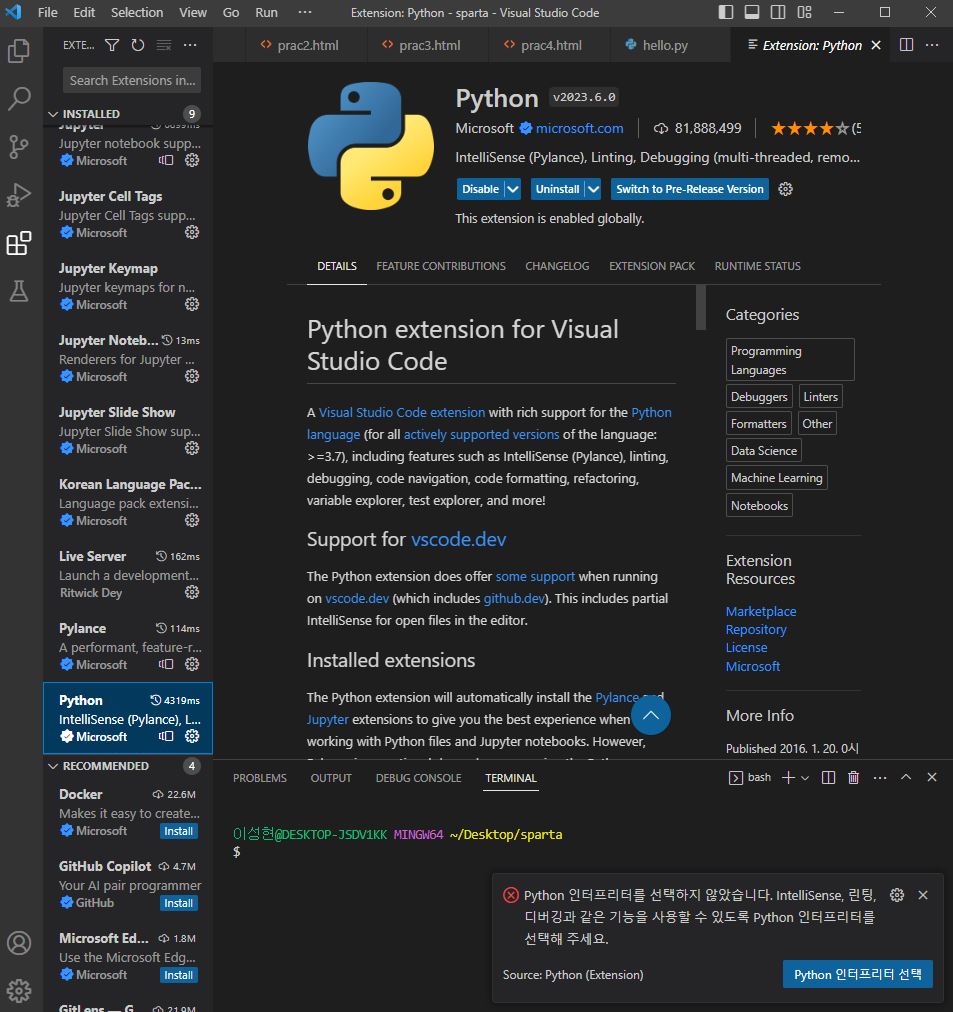The height and width of the screenshot is (1012, 953).
Task: Filter extensions with the funnel icon
Action: tap(112, 45)
